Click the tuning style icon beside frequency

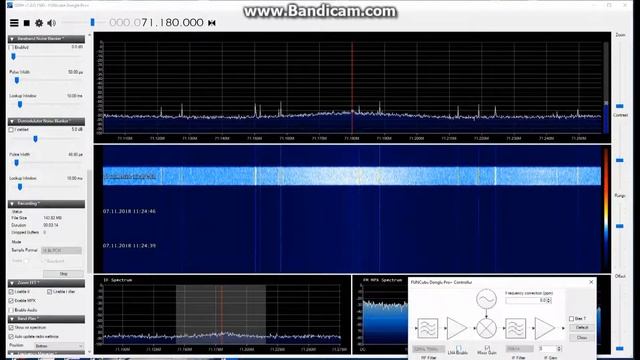click(212, 23)
